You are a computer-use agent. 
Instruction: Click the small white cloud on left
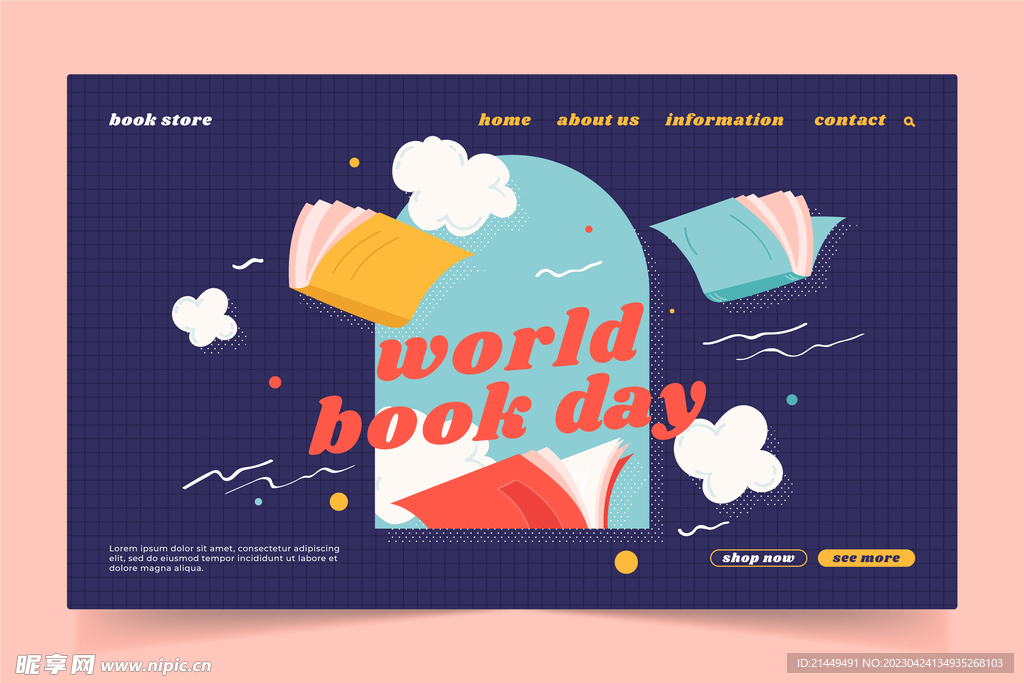205,316
